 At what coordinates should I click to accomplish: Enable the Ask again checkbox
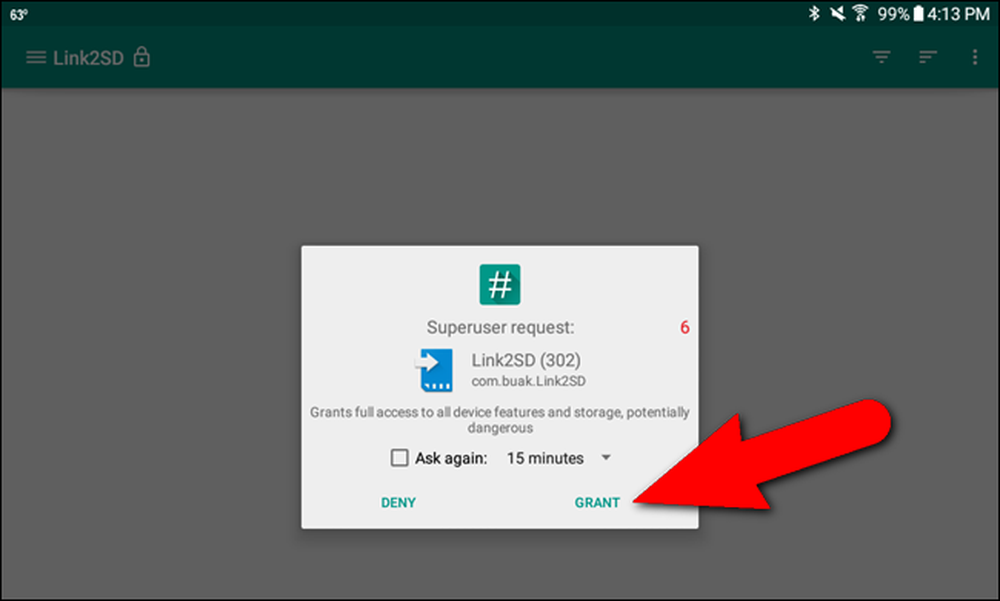point(399,457)
